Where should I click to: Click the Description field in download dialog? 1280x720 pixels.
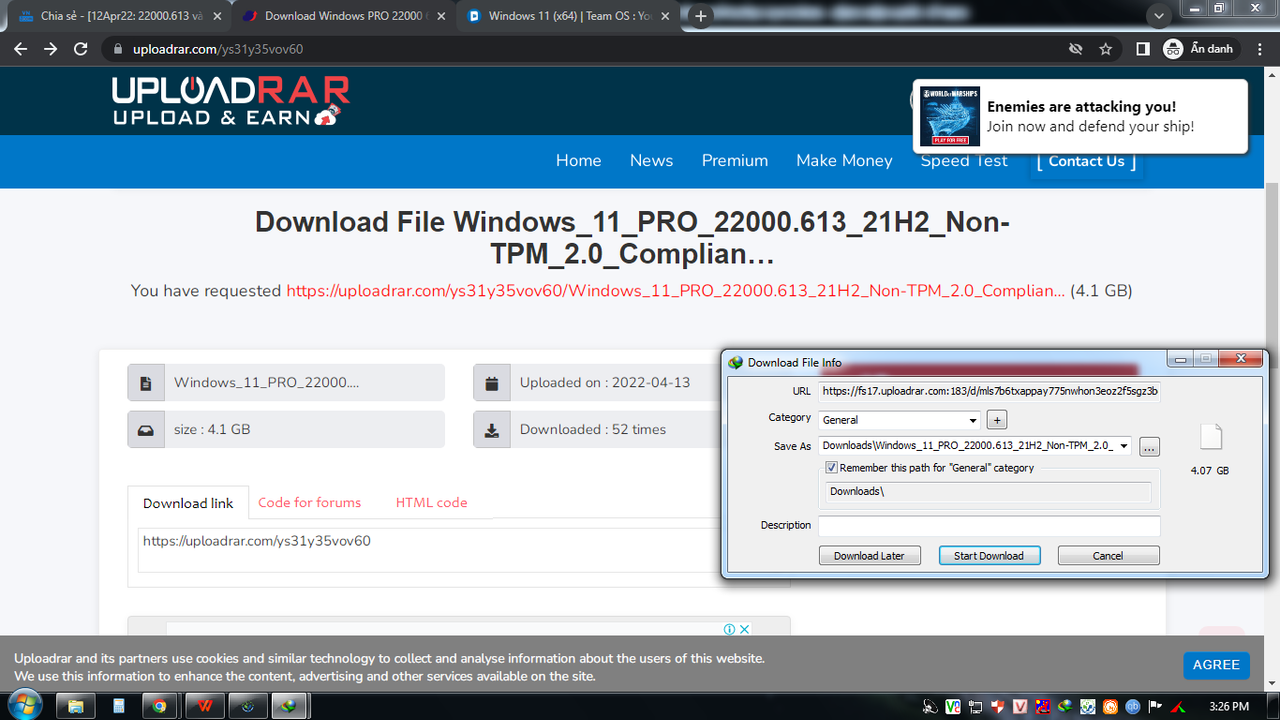click(x=989, y=526)
